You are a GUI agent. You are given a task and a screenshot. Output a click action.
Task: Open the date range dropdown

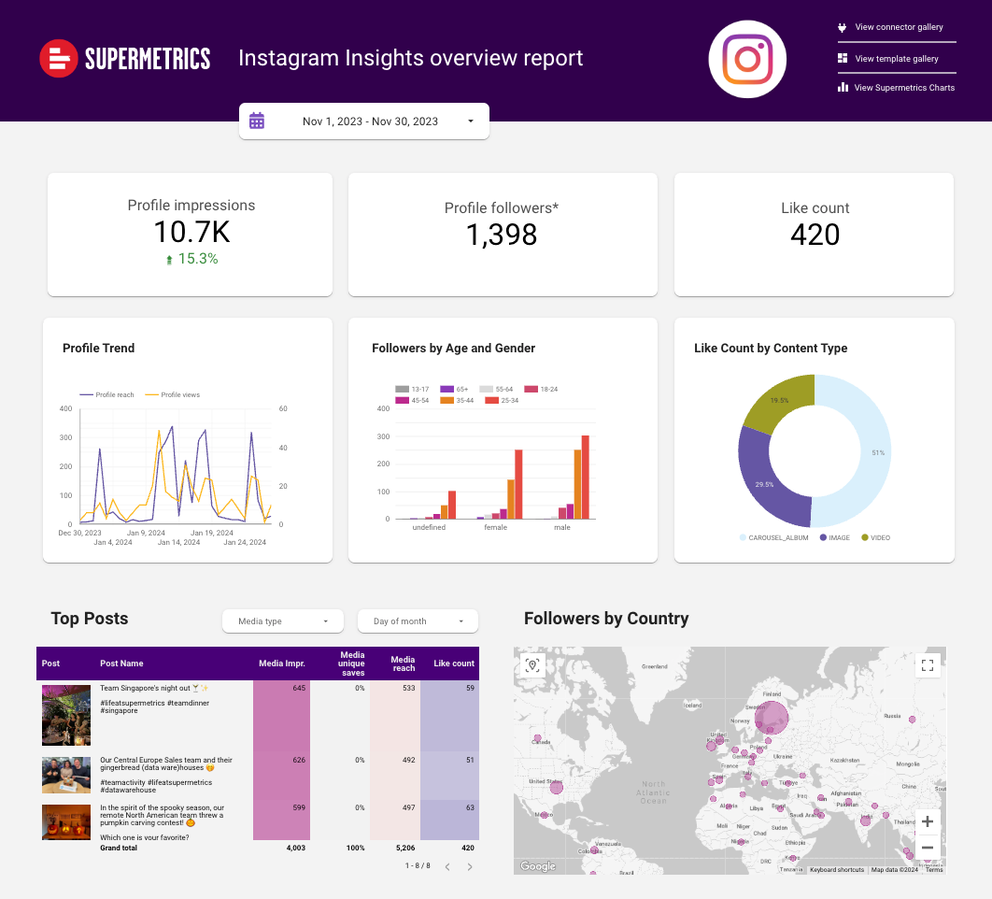(470, 120)
